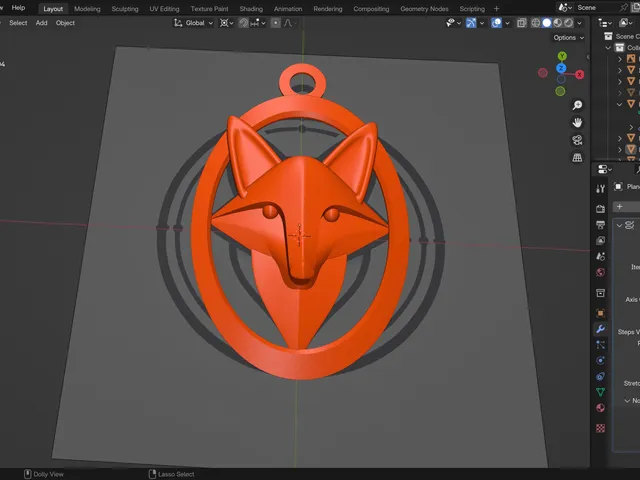Open the overlays options dropdown arrow
The width and height of the screenshot is (640, 480).
click(x=507, y=23)
